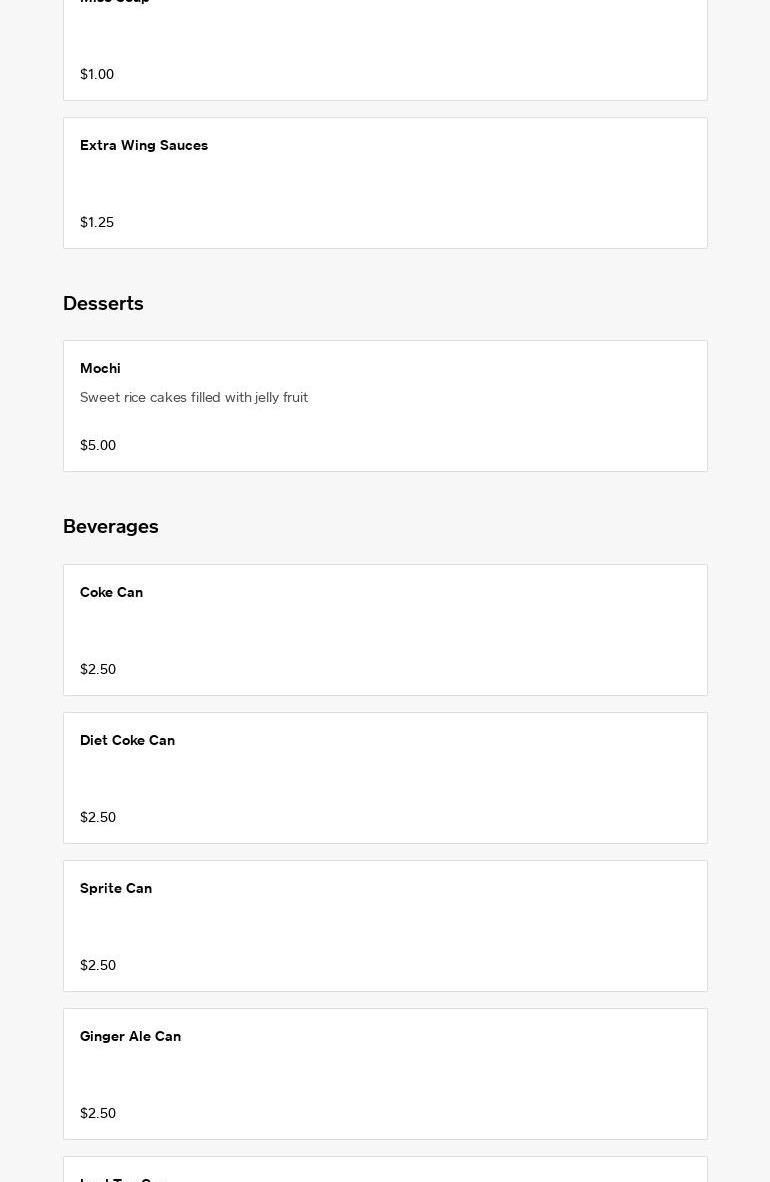This screenshot has width=770, height=1182.
Task: Open the Mochi dessert item
Action: pos(100,369)
